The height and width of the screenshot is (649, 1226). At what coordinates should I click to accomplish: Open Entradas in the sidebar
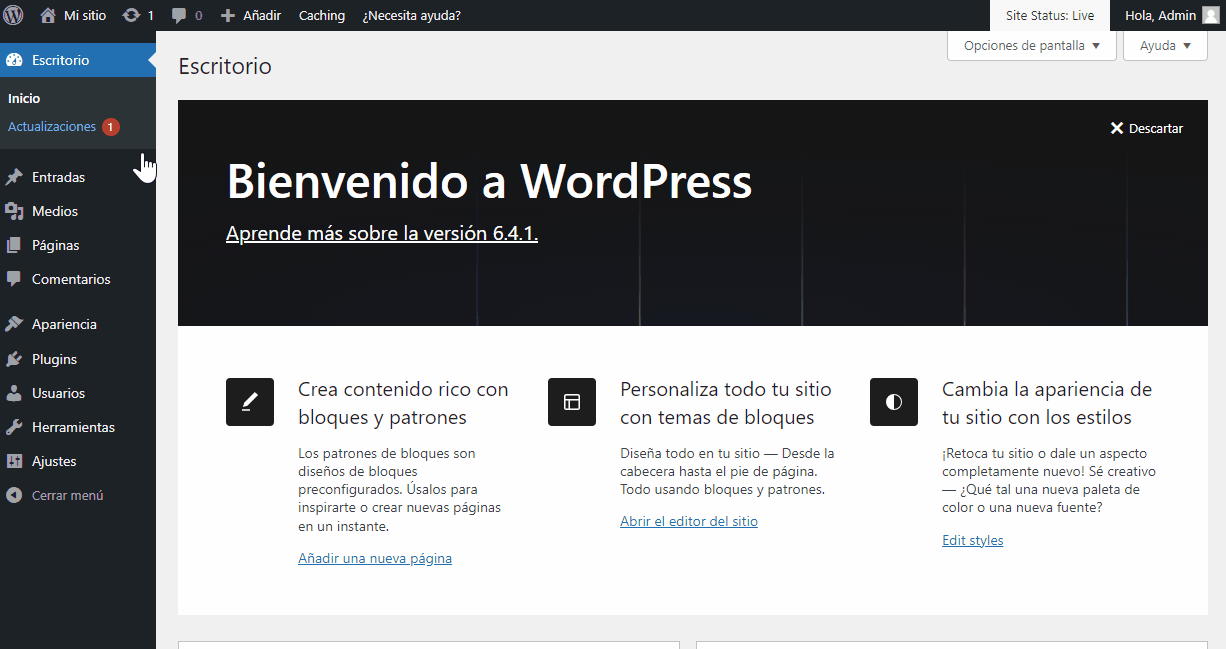tap(78, 177)
